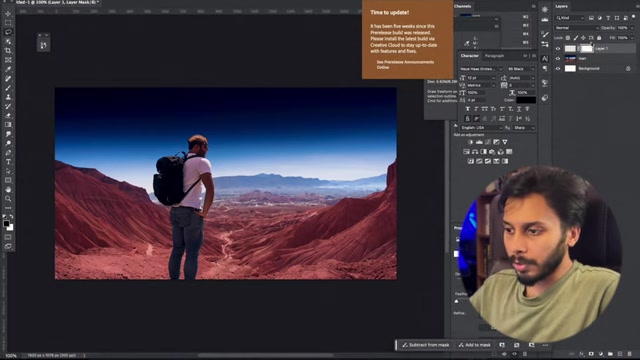Open the font style dropdown
This screenshot has height=360, width=640.
coord(520,69)
